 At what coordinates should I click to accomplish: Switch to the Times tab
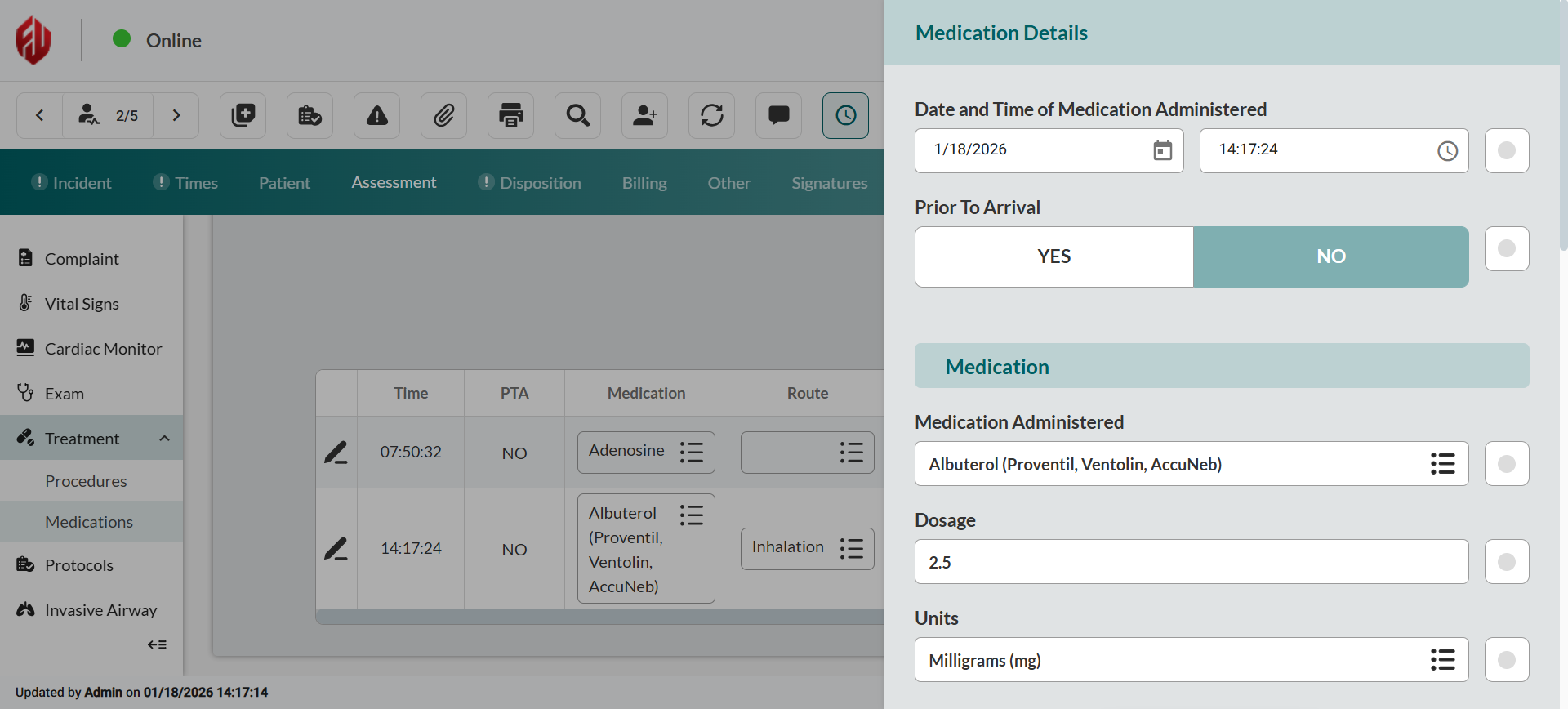click(186, 183)
